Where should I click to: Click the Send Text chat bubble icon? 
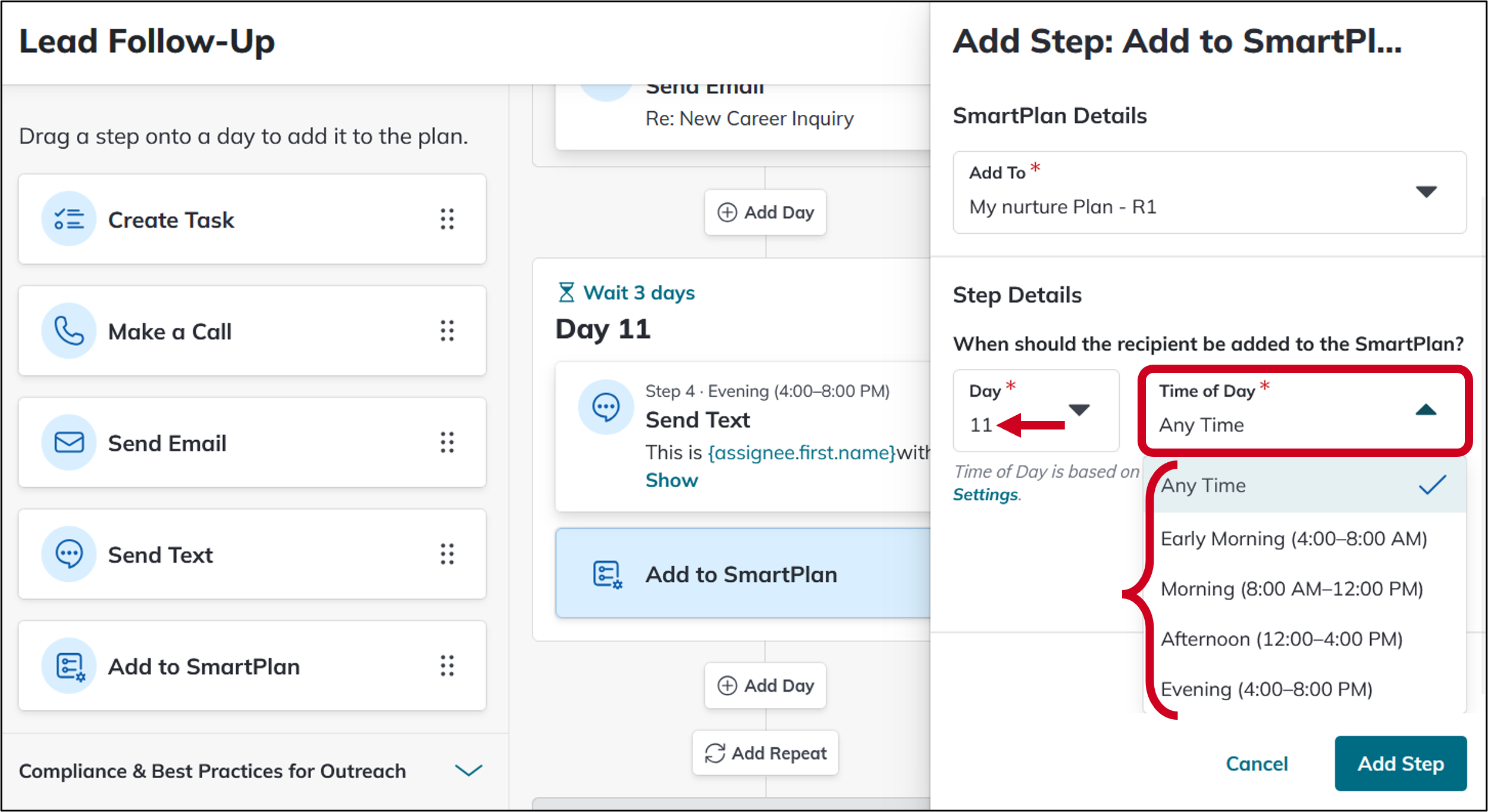pyautogui.click(x=69, y=554)
